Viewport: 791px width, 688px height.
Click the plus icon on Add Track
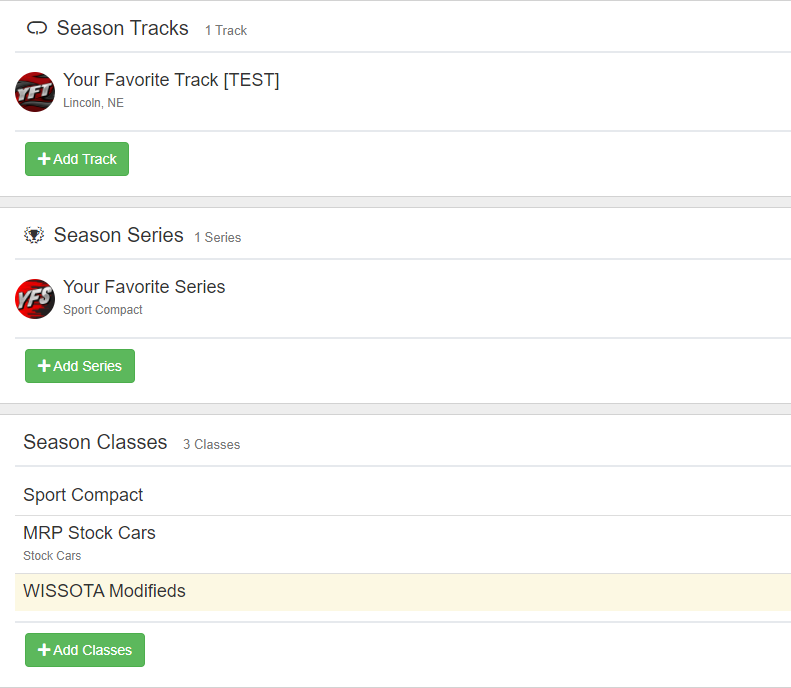[x=44, y=159]
